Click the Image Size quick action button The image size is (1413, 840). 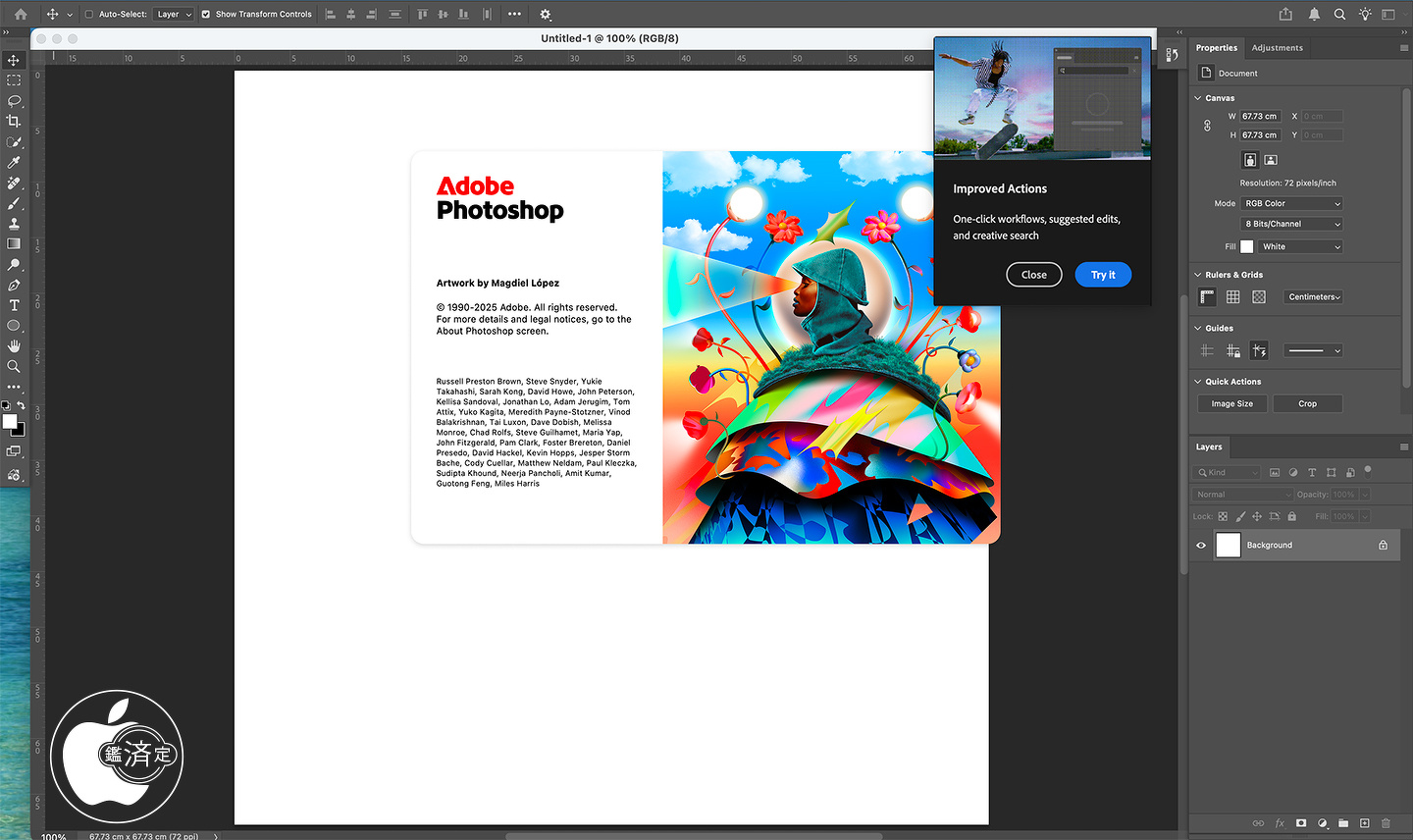1231,404
